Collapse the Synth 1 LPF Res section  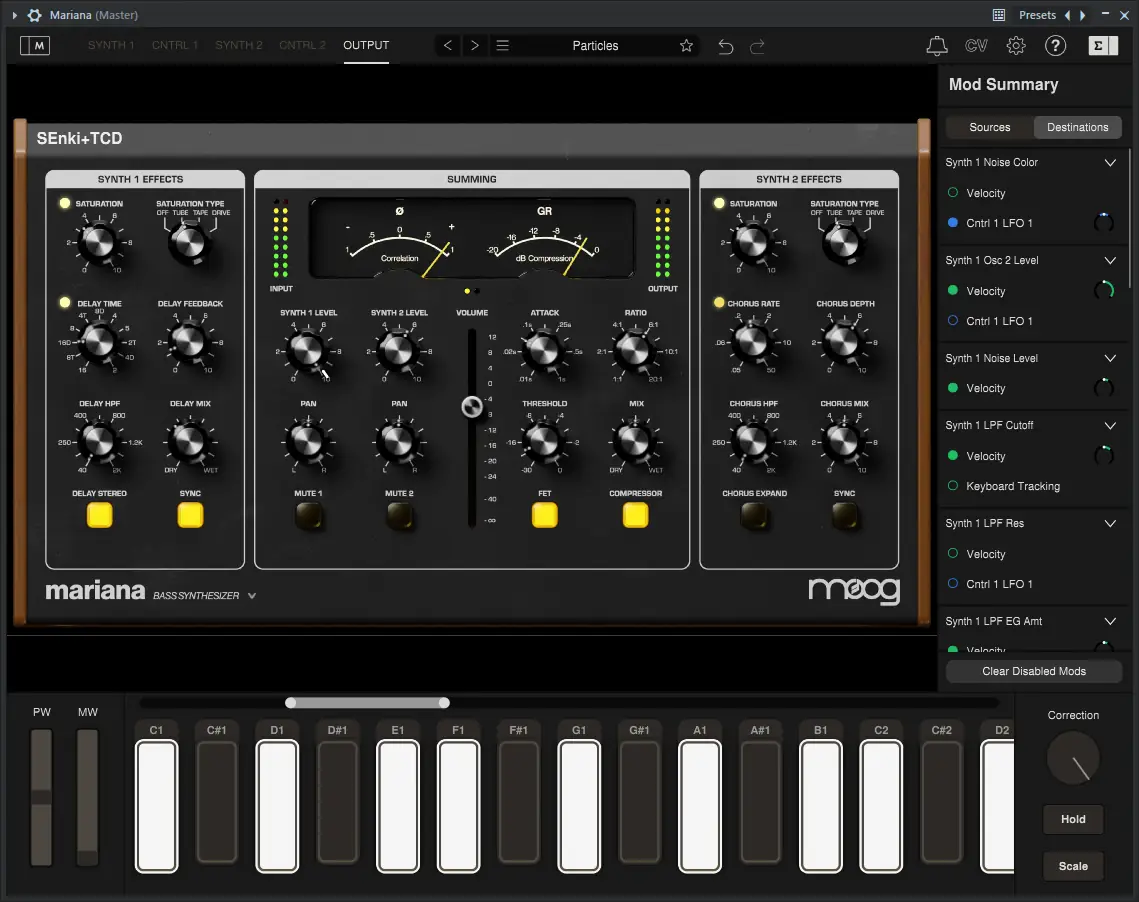pyautogui.click(x=1110, y=524)
